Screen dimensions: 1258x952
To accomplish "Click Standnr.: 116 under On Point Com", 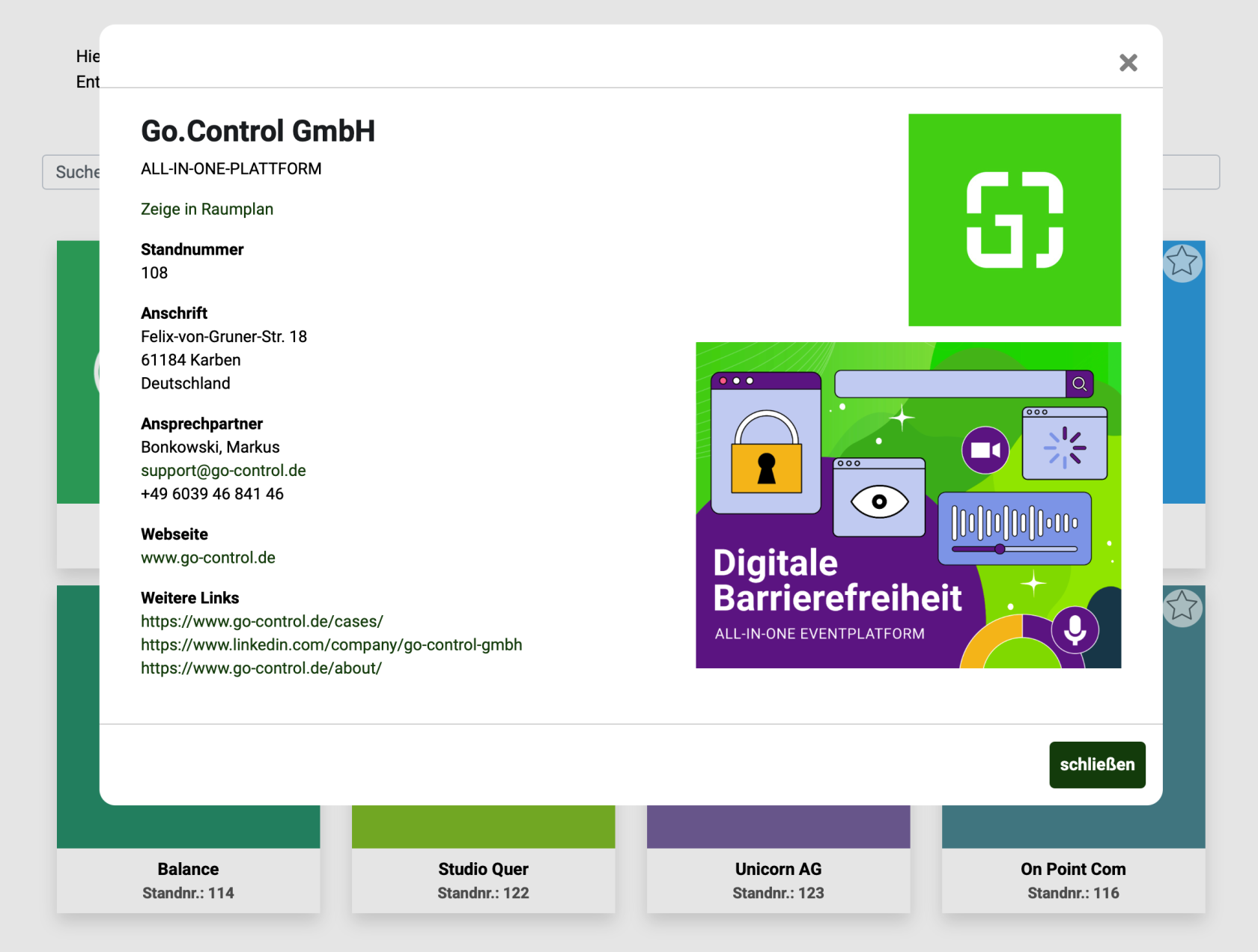I will [x=1073, y=893].
